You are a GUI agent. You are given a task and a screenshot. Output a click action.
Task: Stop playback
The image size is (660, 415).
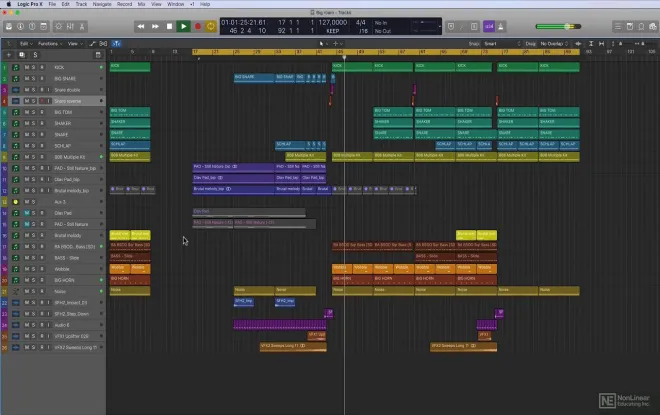click(x=169, y=27)
